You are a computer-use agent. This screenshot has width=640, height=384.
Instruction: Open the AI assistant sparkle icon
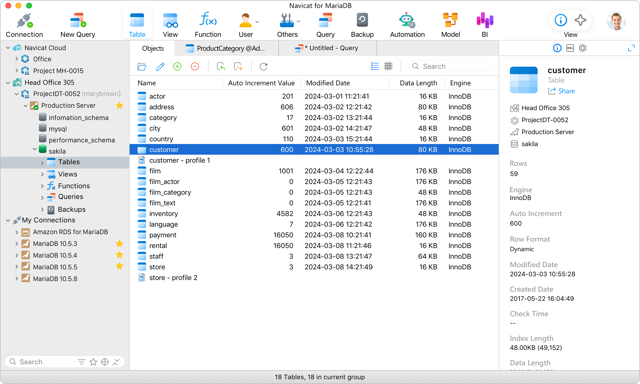580,20
